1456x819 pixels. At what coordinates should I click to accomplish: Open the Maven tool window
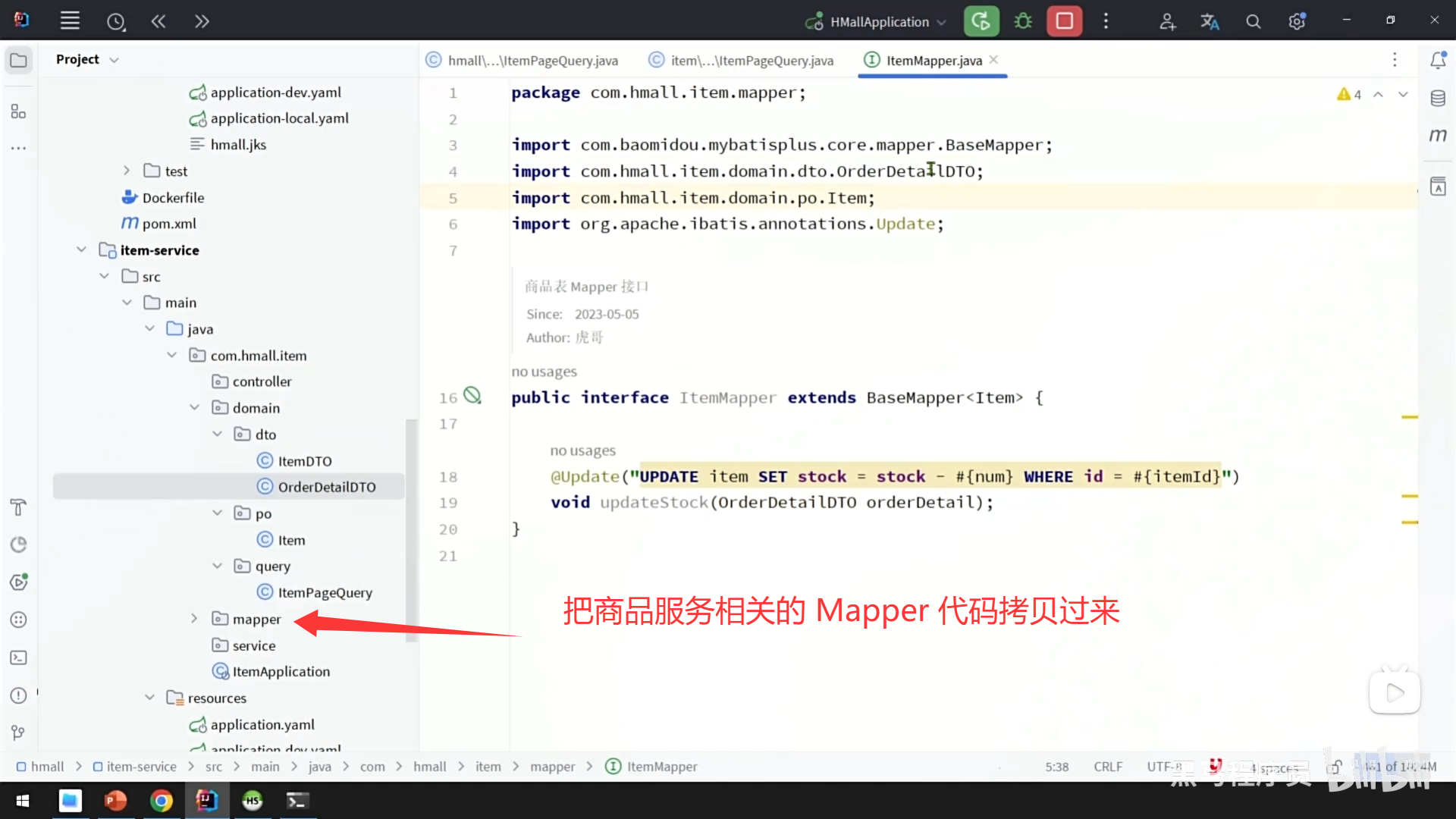(x=1438, y=136)
